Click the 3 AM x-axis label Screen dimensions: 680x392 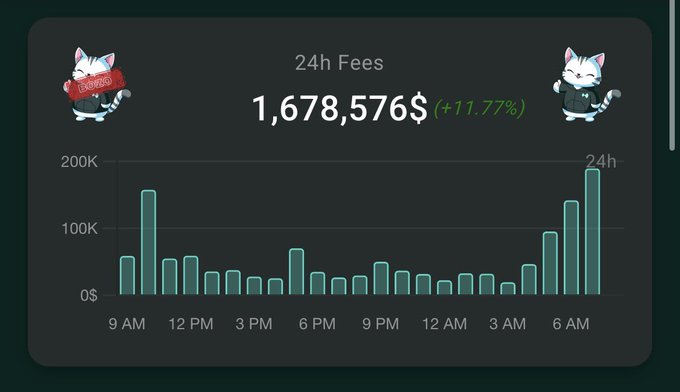pyautogui.click(x=507, y=324)
